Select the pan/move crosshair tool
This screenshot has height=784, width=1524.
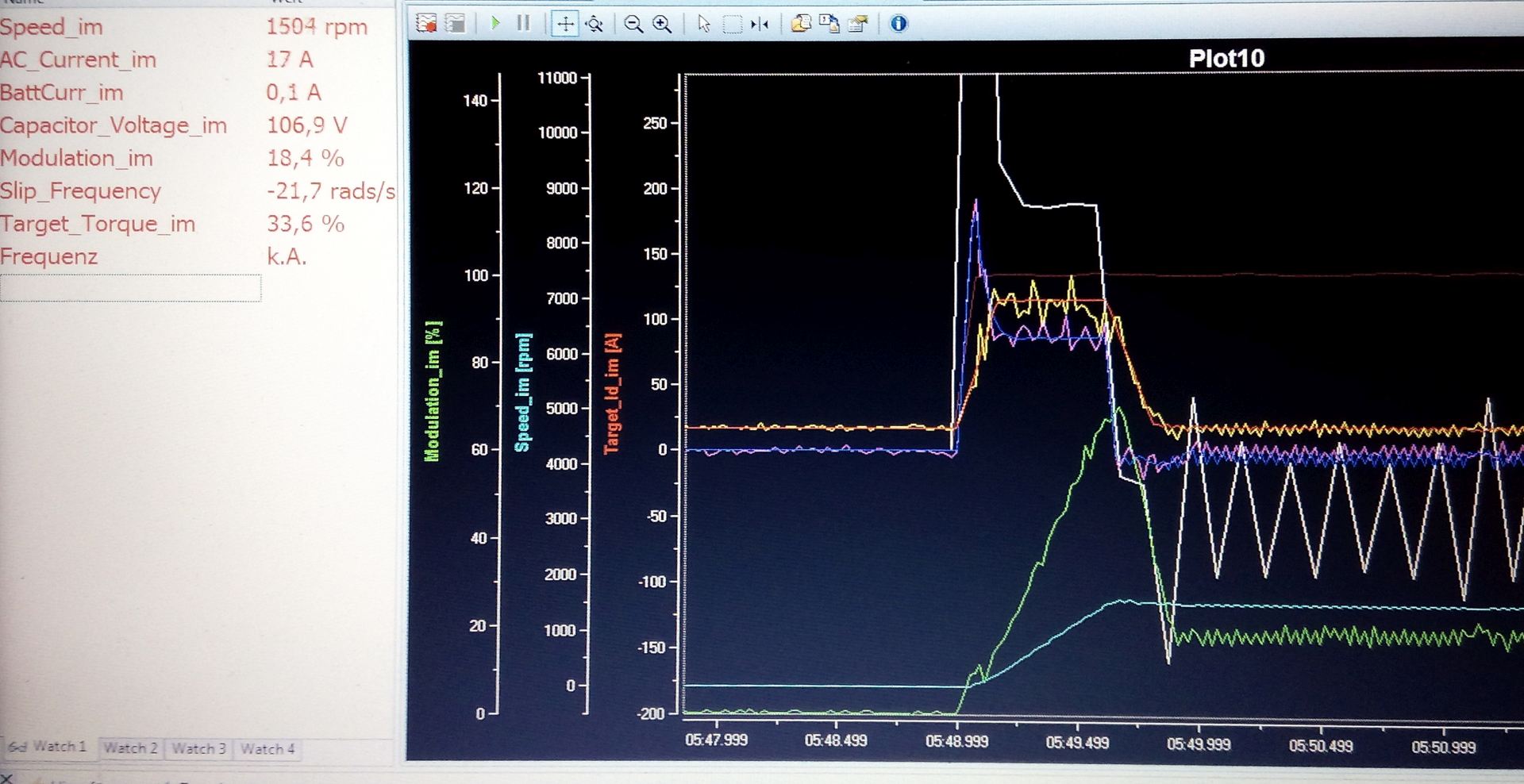[x=564, y=24]
